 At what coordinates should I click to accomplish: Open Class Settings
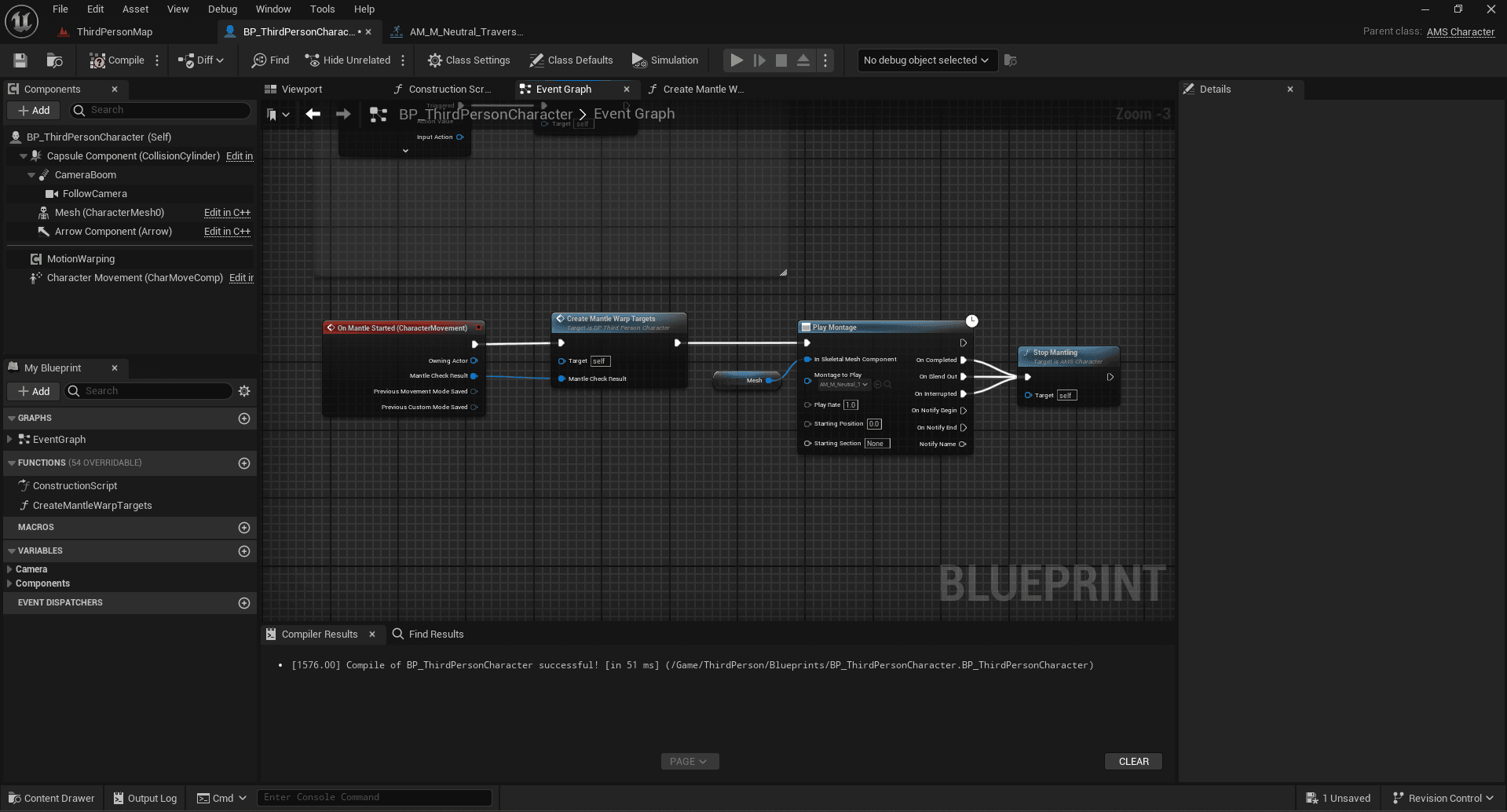(469, 60)
